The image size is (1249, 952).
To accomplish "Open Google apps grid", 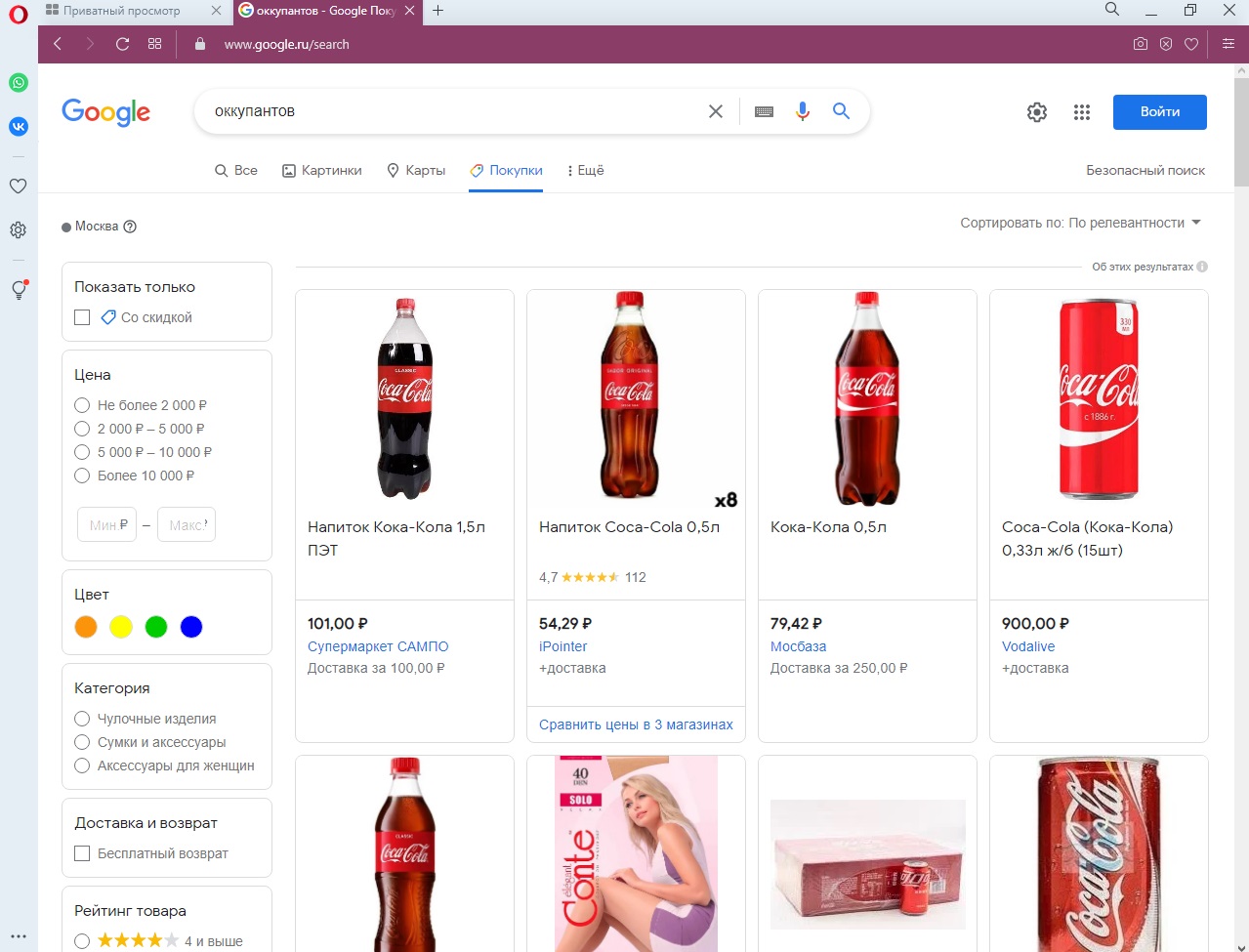I will point(1081,112).
